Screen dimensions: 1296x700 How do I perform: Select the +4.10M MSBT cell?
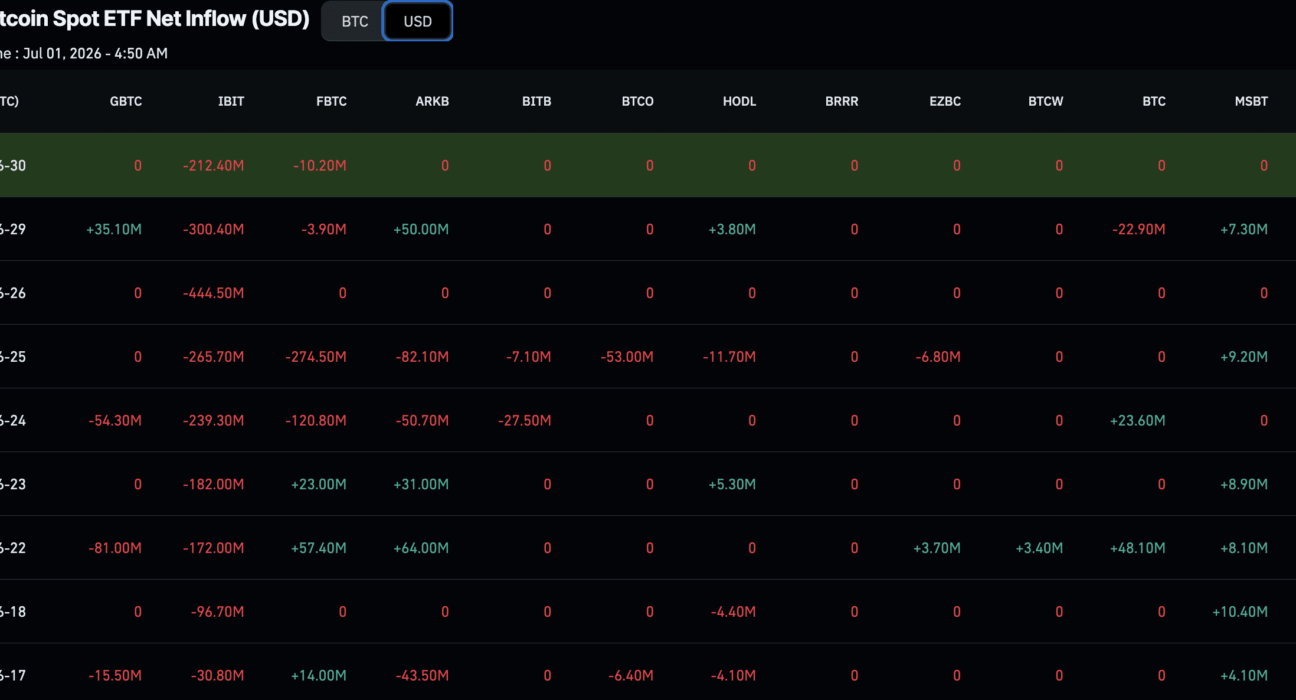coord(1244,676)
